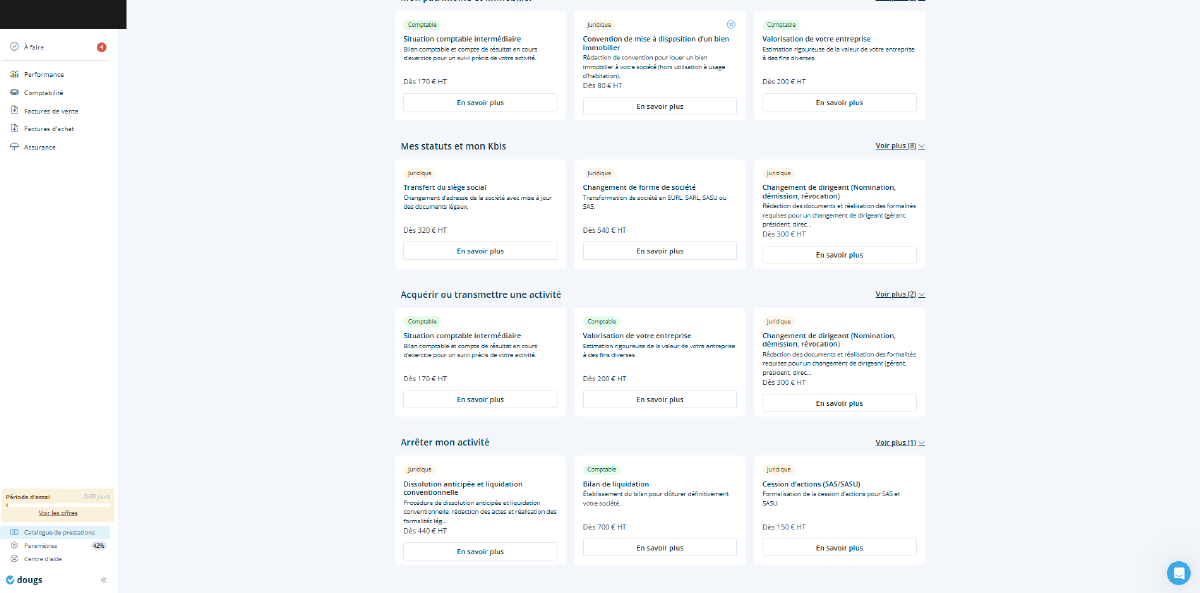Viewport: 1200px width, 593px height.
Task: En savoir plus for Changement de dirigeant under Mes statuts
Action: pos(839,255)
